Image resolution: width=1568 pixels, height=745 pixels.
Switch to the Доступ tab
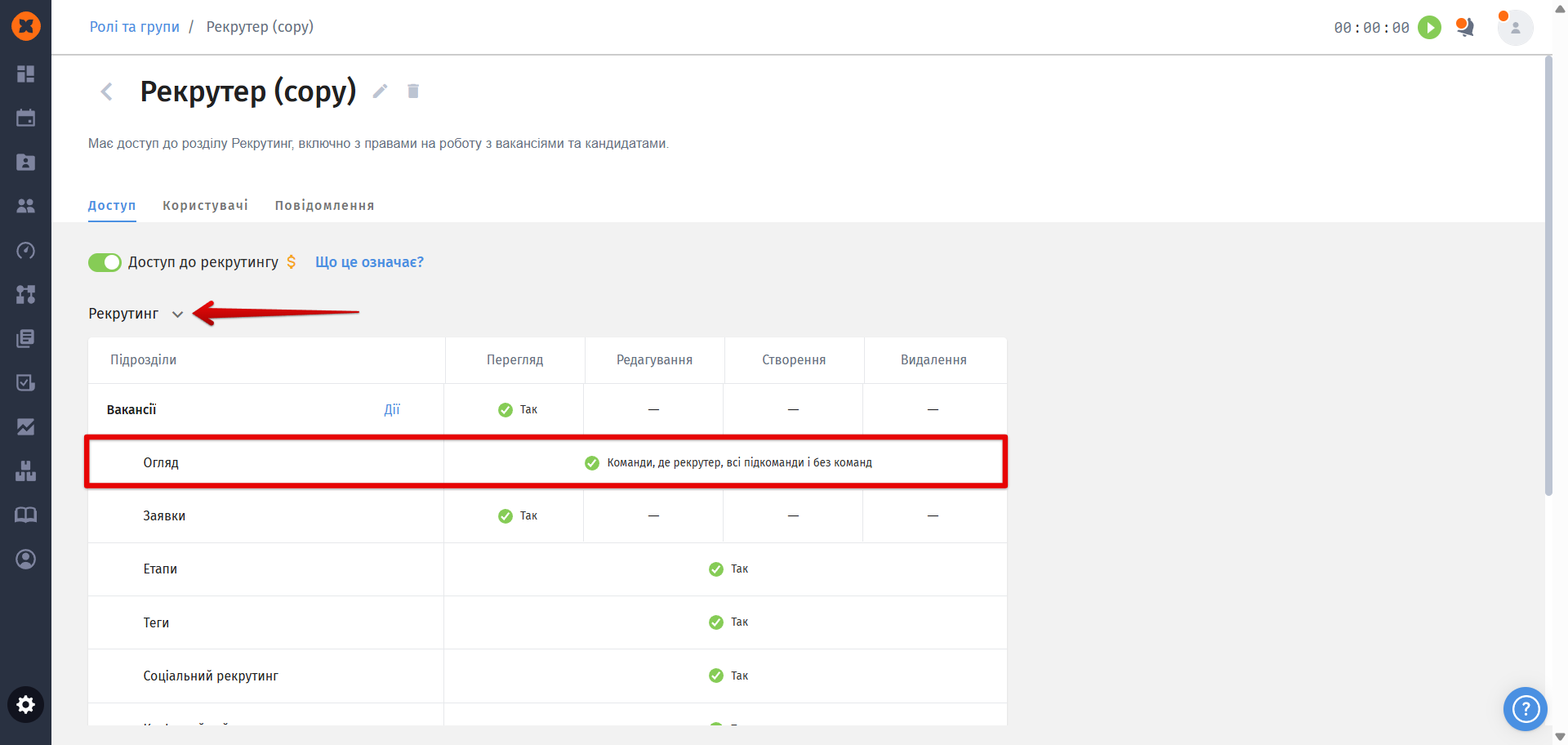point(112,206)
